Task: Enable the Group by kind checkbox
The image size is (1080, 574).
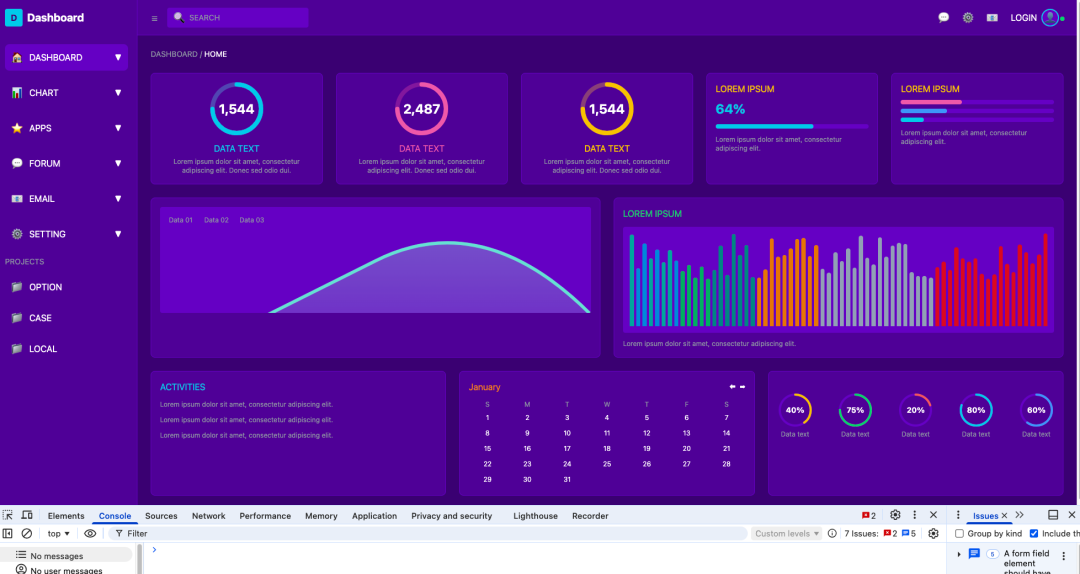Action: tap(959, 534)
